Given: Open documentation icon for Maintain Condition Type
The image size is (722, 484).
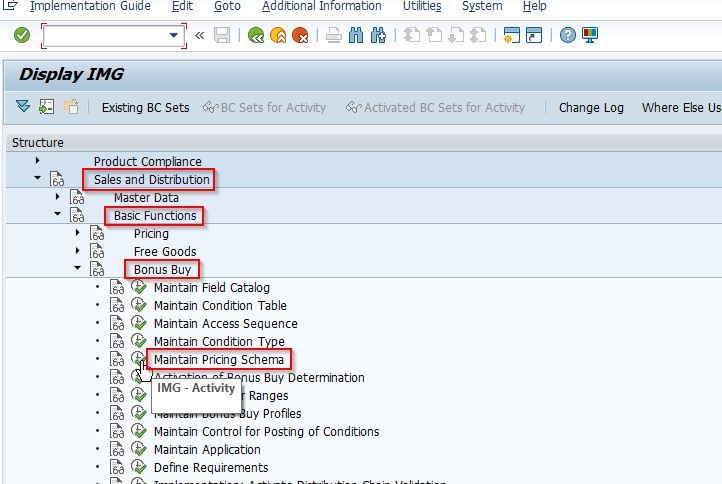Looking at the screenshot, I should (x=117, y=341).
